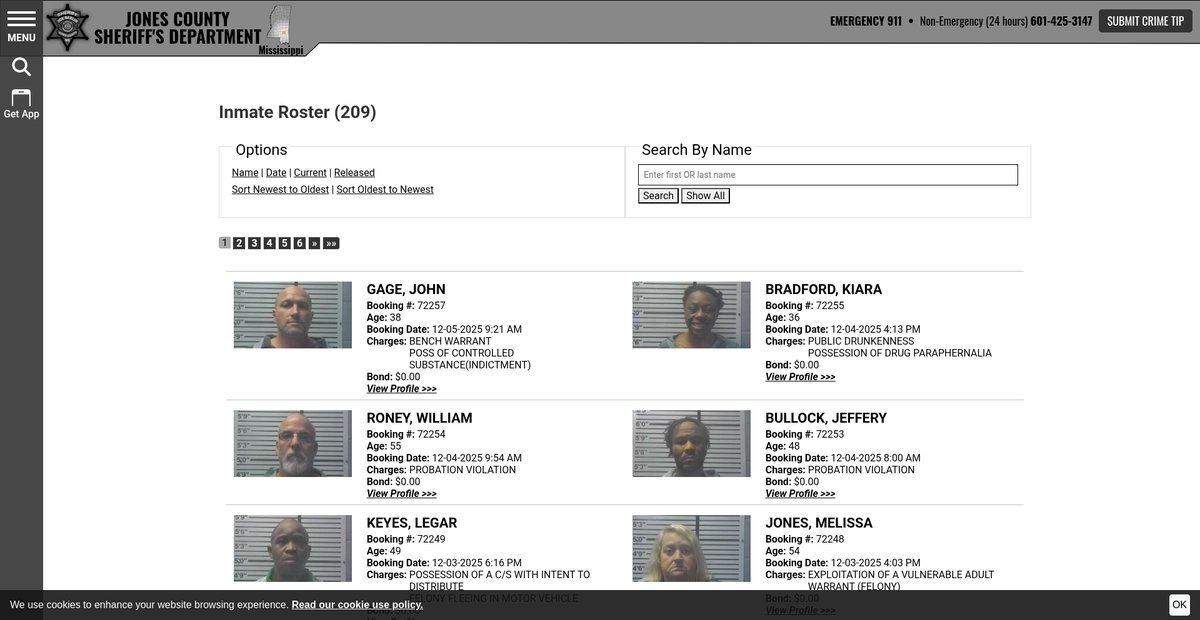Screen dimensions: 1200x620
Task: Click booking number 72249 for Legar Keyes
Action: click(x=431, y=540)
